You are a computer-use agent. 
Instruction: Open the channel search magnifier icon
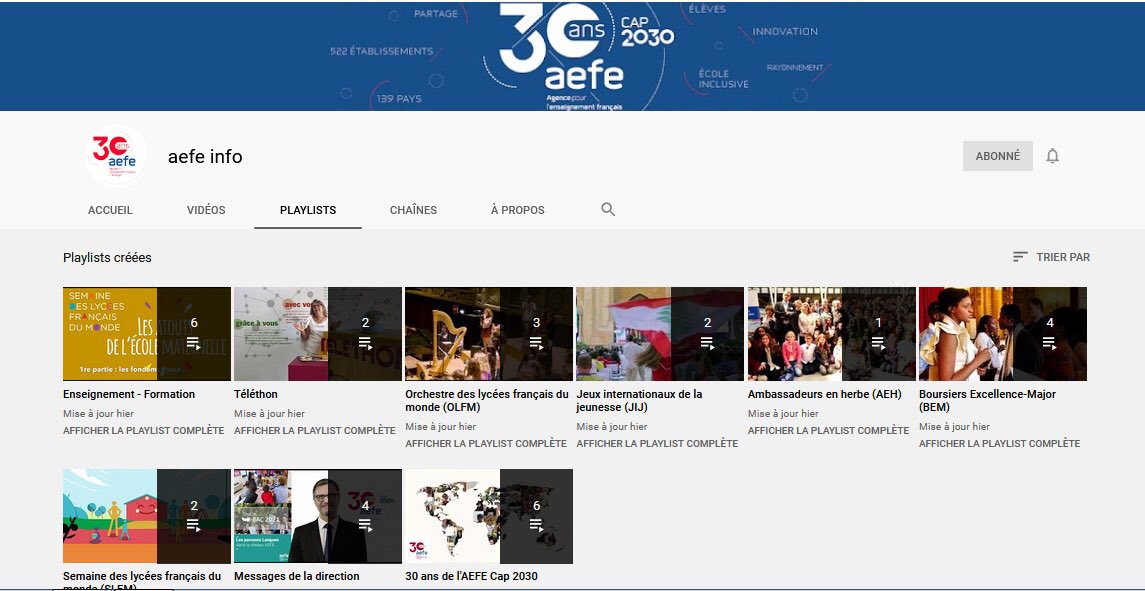click(608, 210)
